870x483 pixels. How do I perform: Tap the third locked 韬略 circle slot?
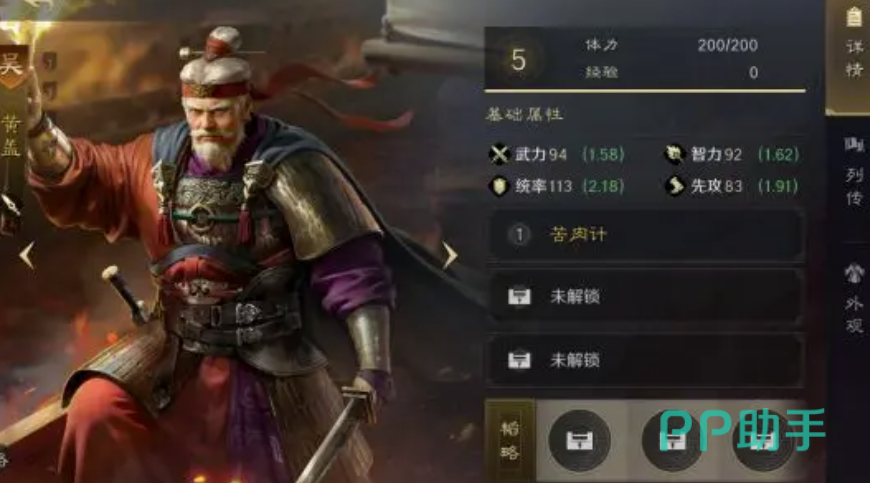763,440
